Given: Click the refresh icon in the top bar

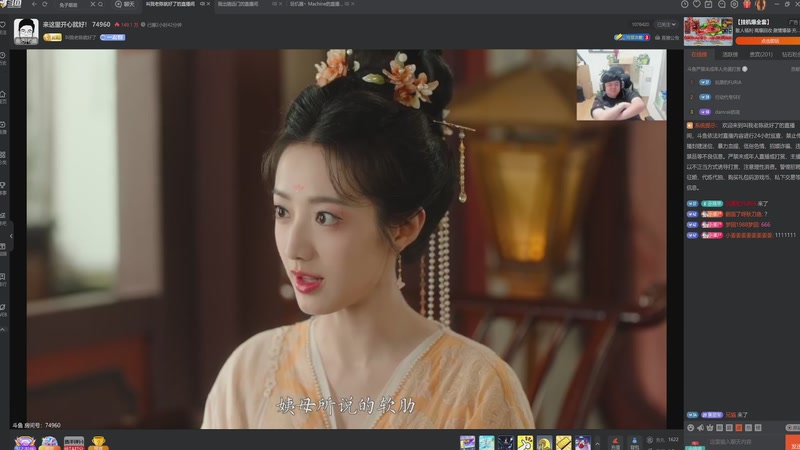Looking at the screenshot, I should click(x=45, y=4).
